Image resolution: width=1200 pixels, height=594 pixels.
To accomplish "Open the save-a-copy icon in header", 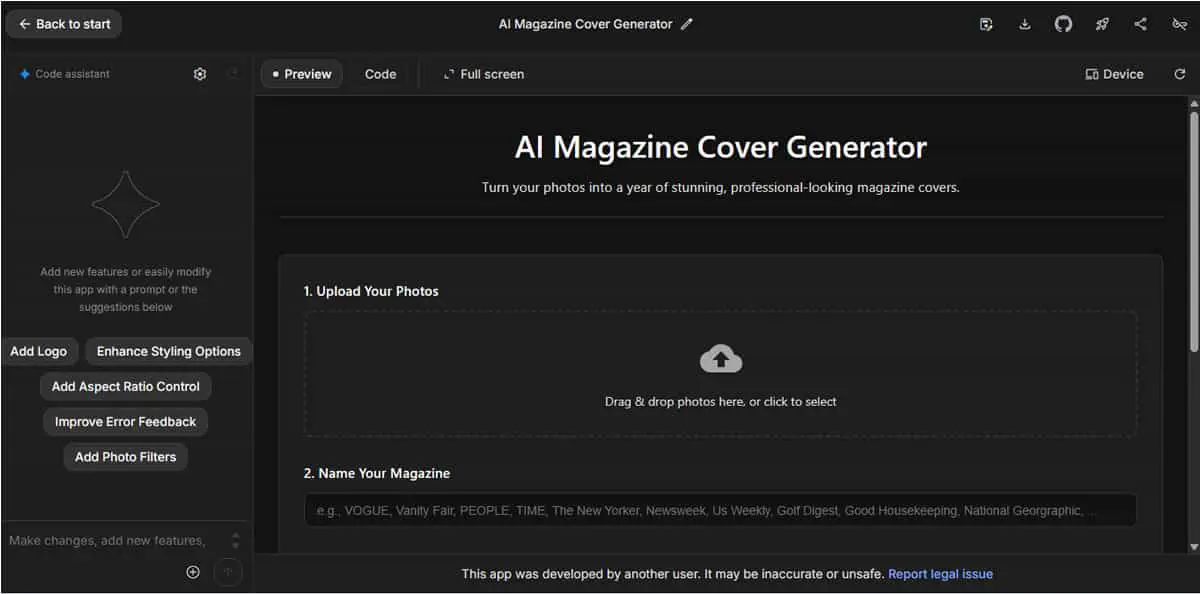I will coord(986,24).
